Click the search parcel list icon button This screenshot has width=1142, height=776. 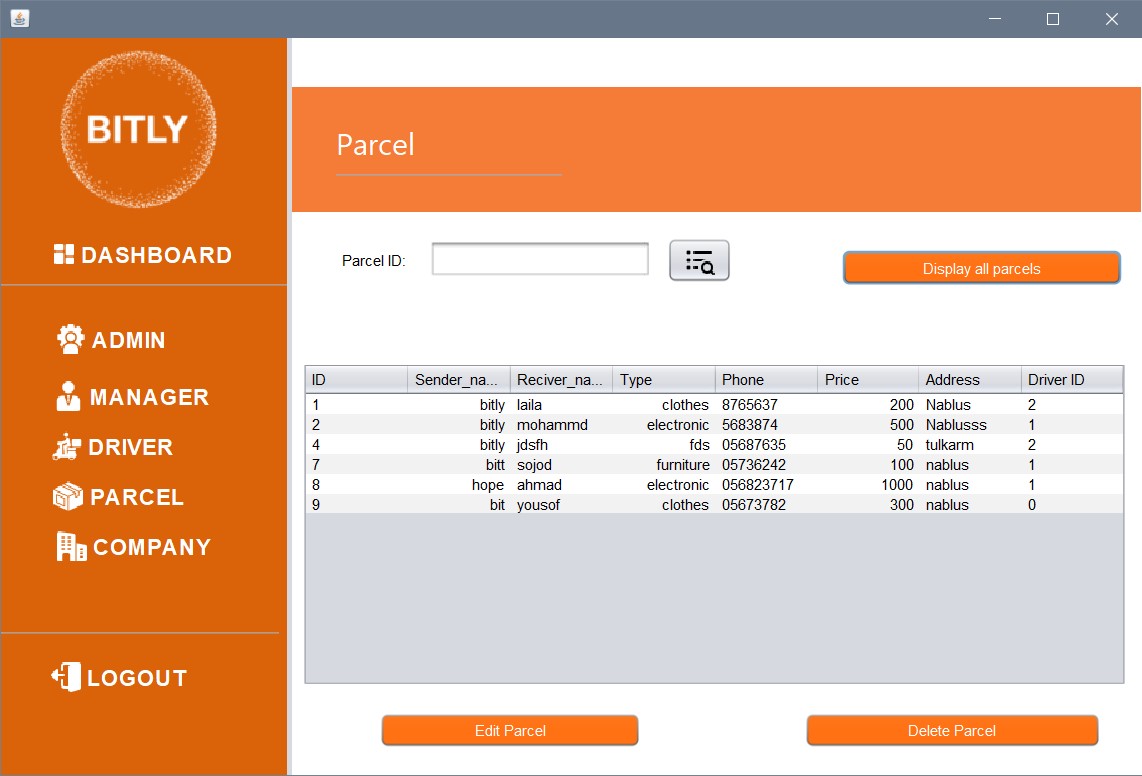tap(699, 261)
